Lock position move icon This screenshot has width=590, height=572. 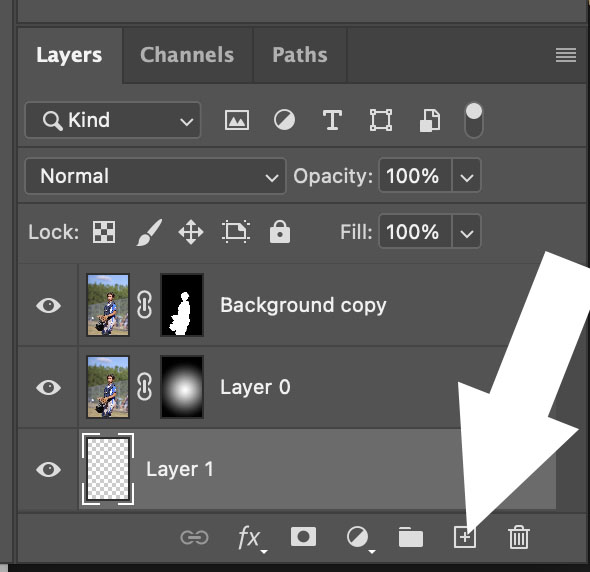pos(191,232)
